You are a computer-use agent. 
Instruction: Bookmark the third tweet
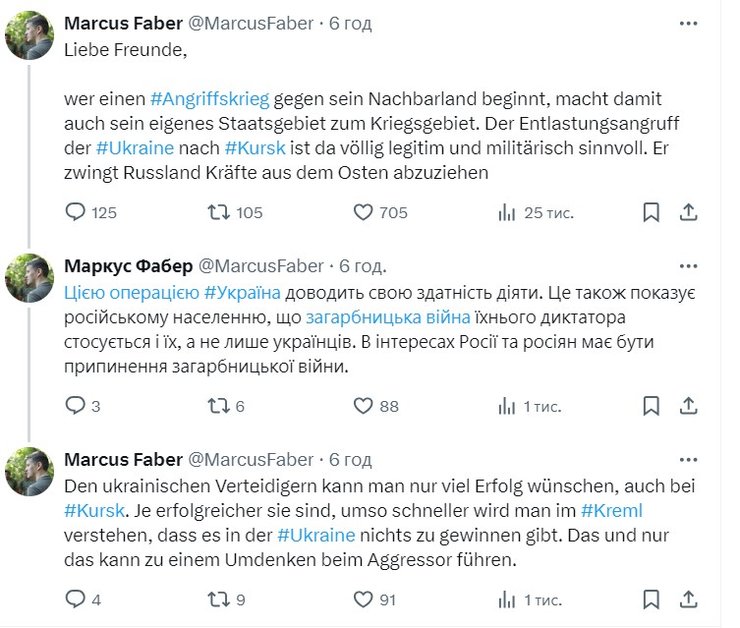click(651, 599)
